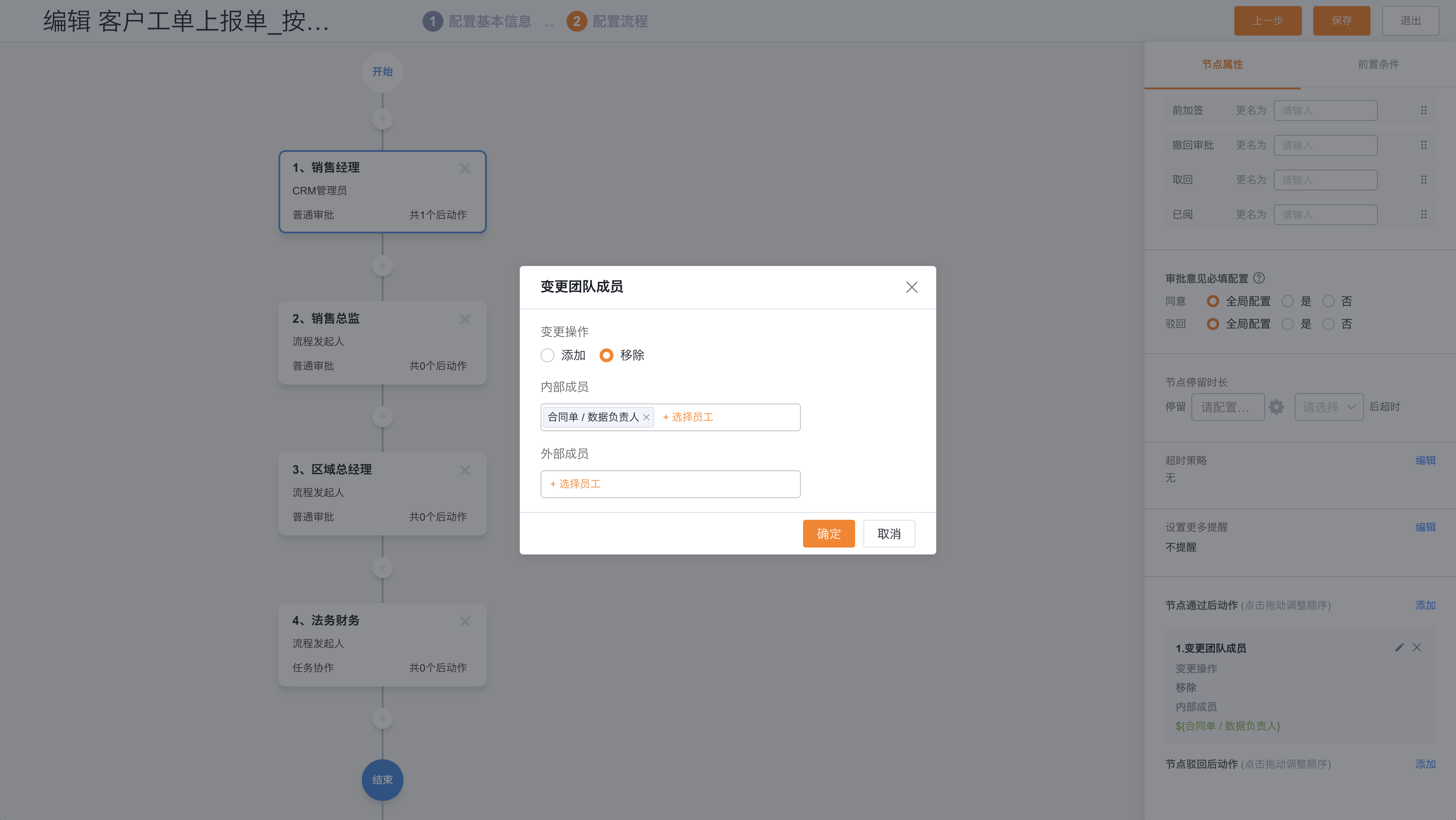The height and width of the screenshot is (820, 1456).
Task: Click drag handle of 取回 row
Action: [1424, 180]
